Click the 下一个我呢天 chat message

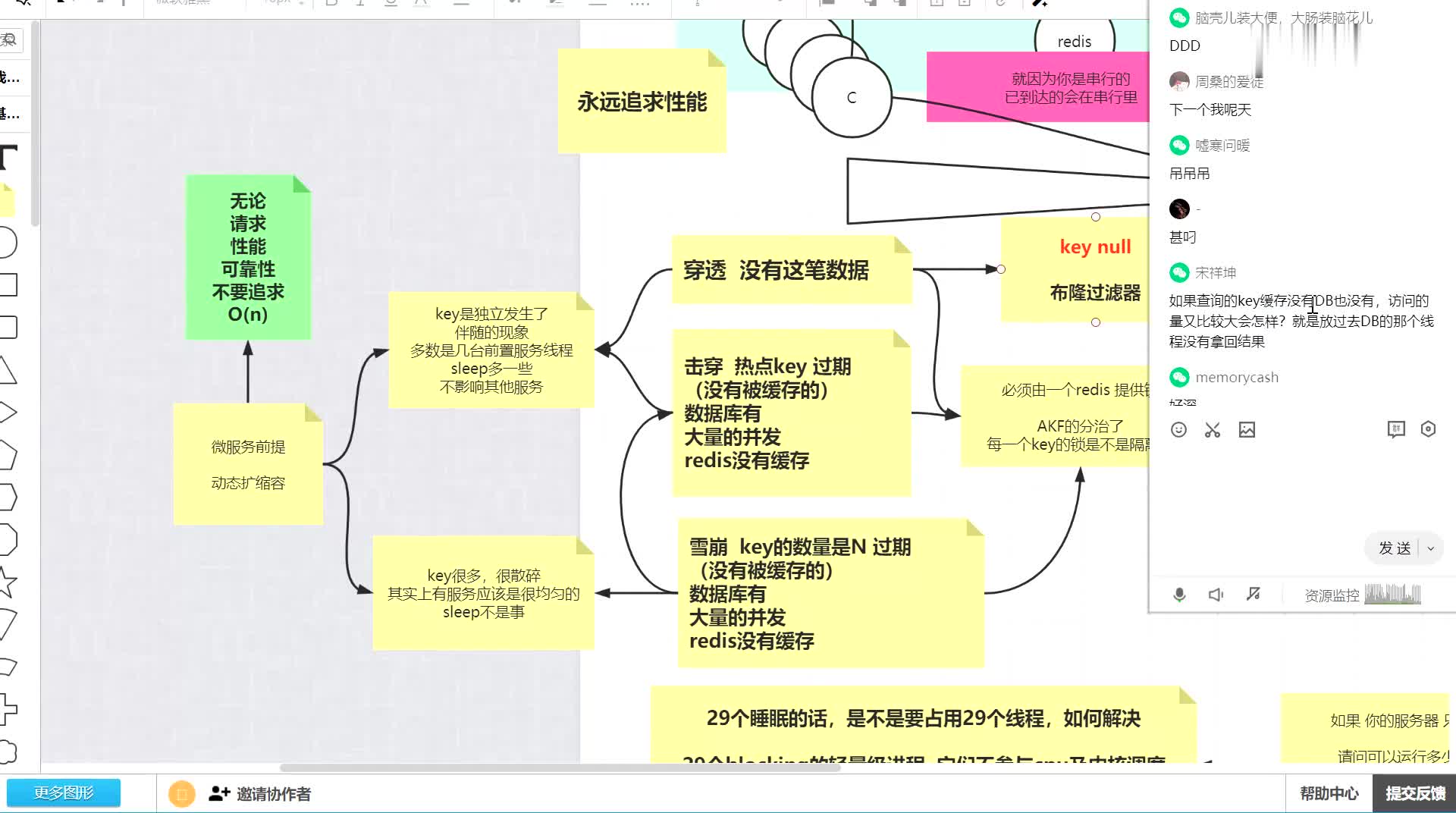click(1210, 110)
